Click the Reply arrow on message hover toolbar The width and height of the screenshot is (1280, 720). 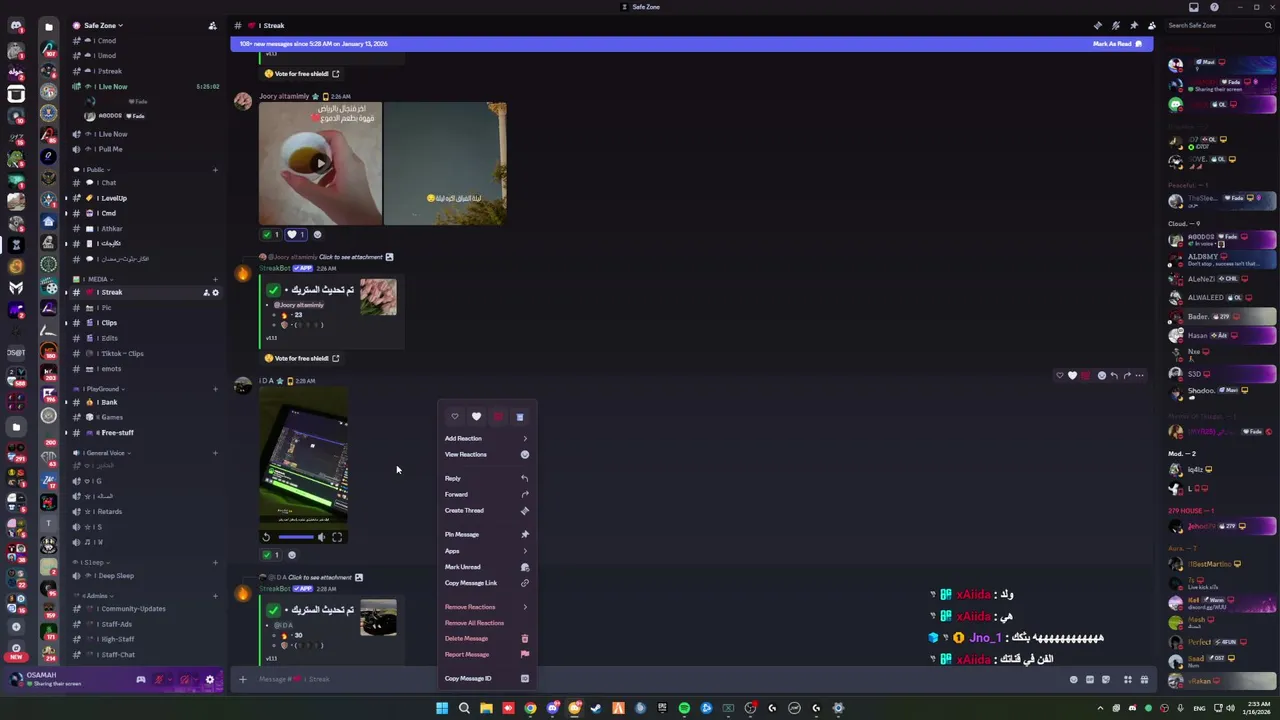[1114, 376]
